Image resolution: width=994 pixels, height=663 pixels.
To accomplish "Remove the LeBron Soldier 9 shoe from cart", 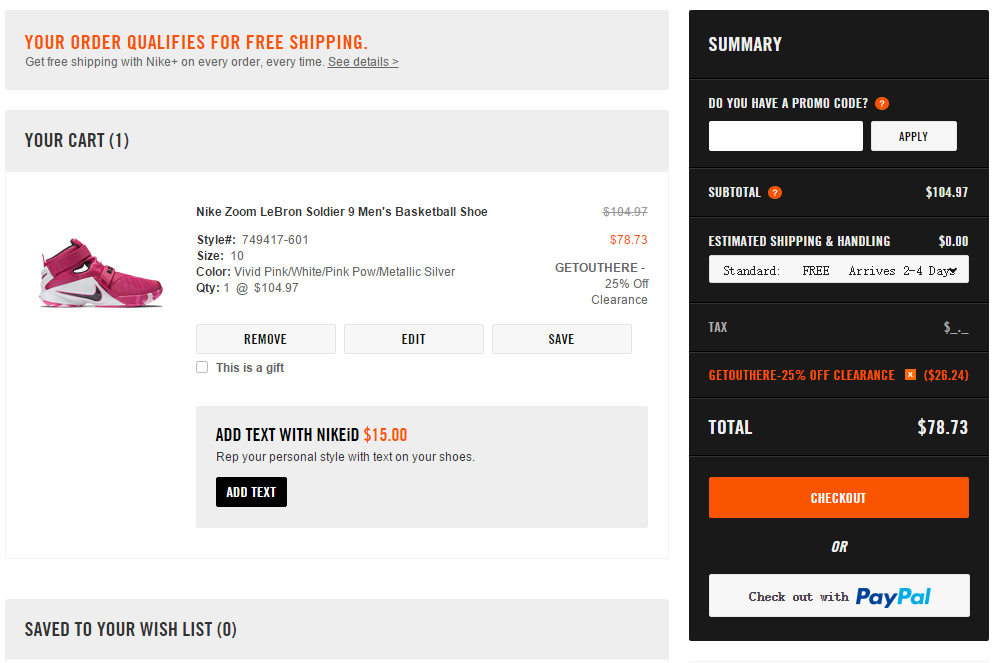I will pyautogui.click(x=266, y=339).
